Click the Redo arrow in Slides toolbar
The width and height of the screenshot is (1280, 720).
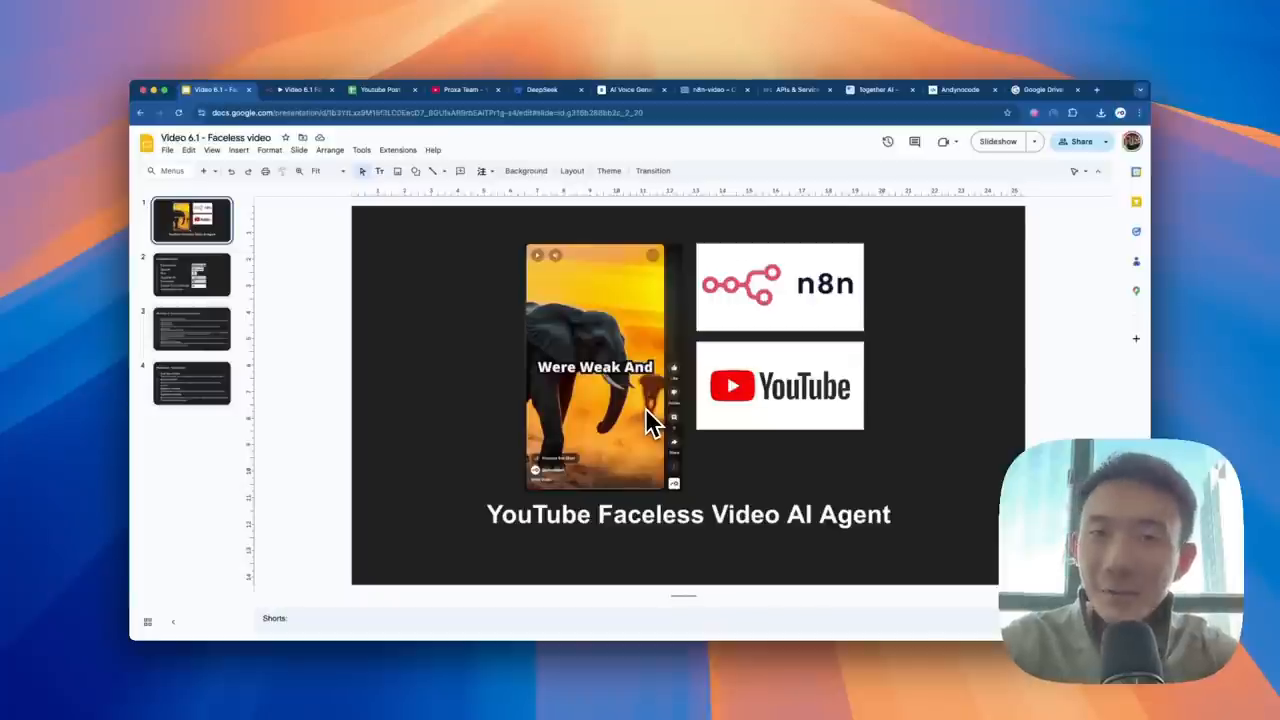point(248,171)
